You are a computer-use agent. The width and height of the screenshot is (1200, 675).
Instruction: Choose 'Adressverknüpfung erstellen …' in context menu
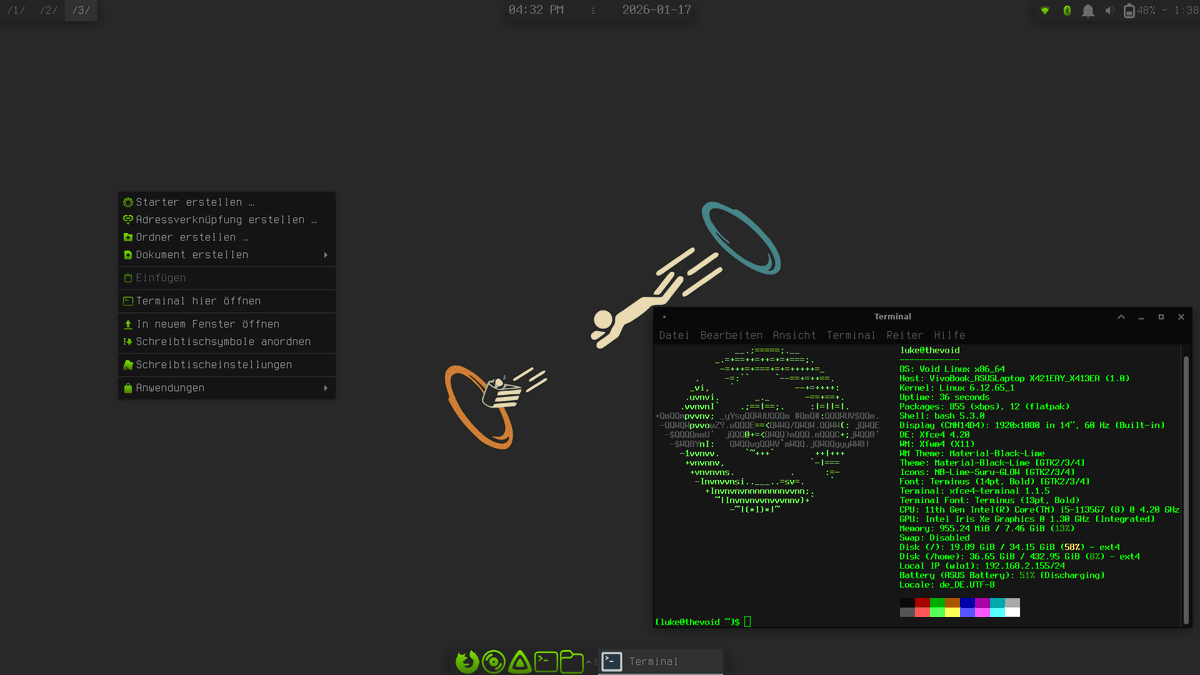click(x=227, y=219)
